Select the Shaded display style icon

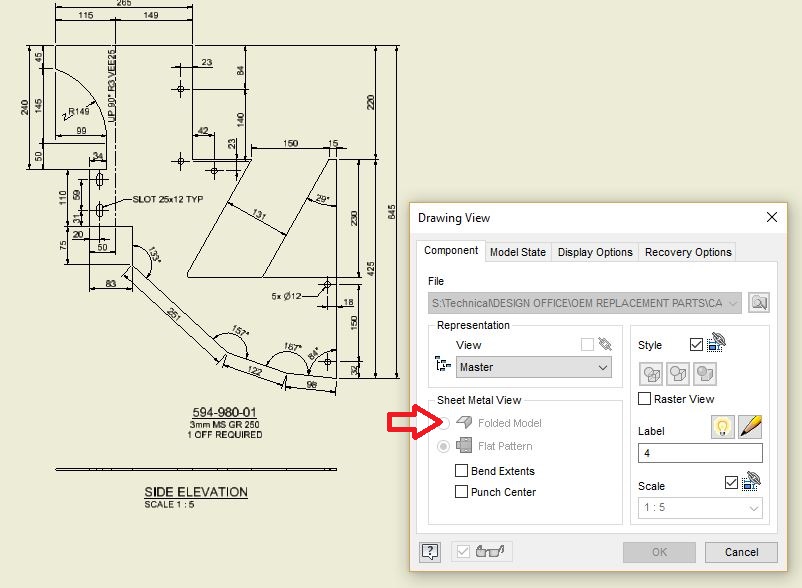705,373
